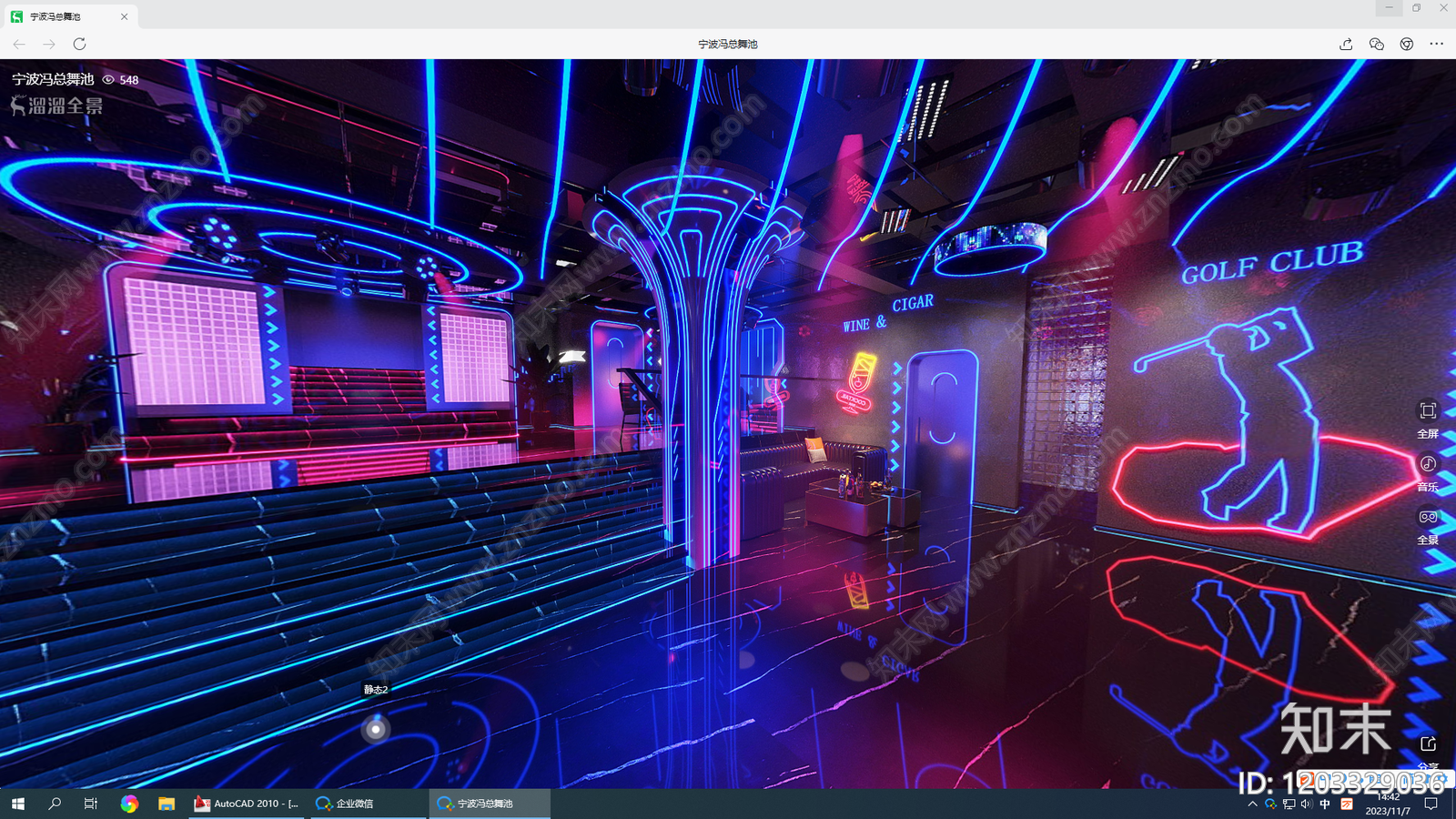Click the share/export icon in the top toolbar
The height and width of the screenshot is (819, 1456).
(1346, 44)
